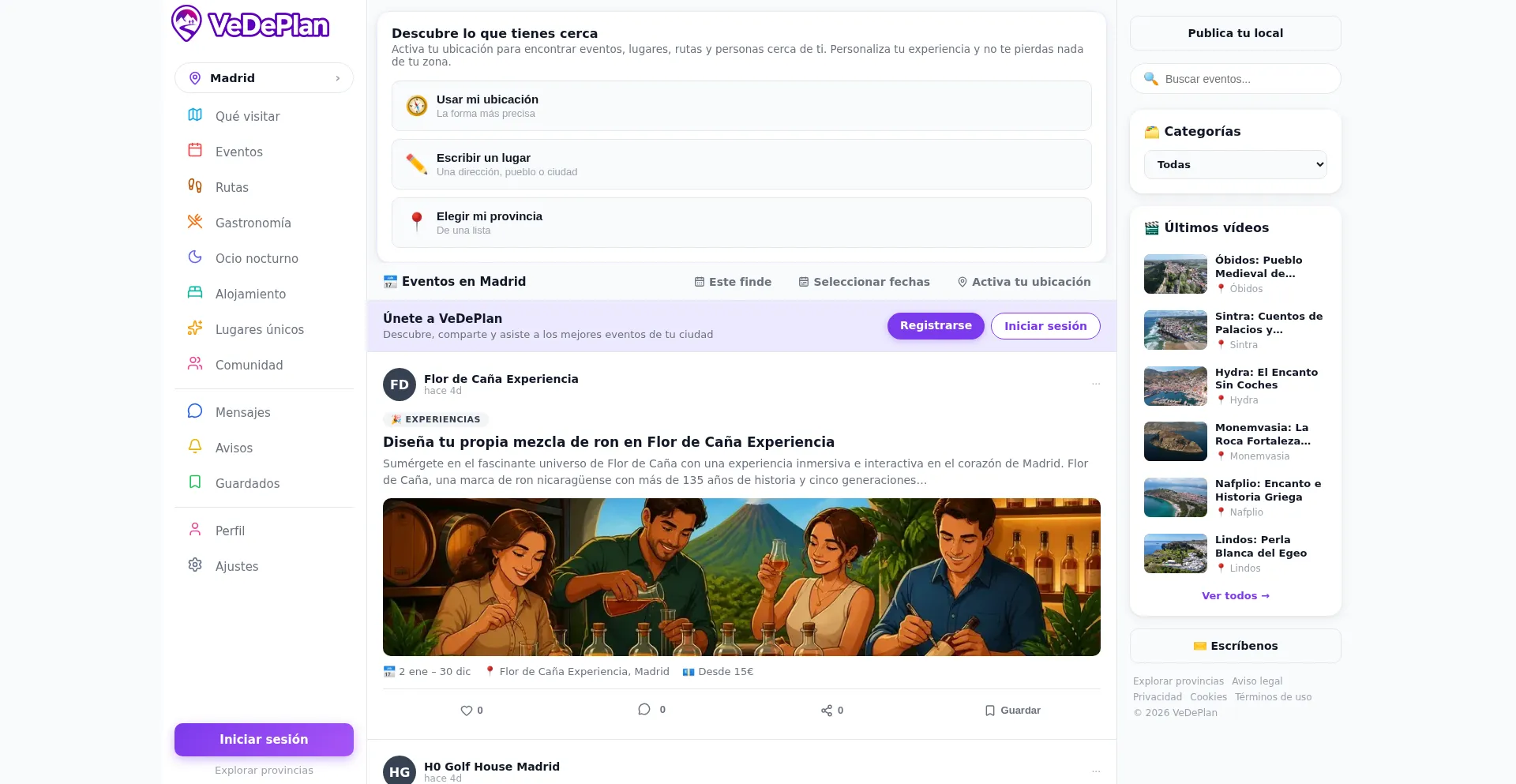Open the Comunidad people icon

point(195,363)
